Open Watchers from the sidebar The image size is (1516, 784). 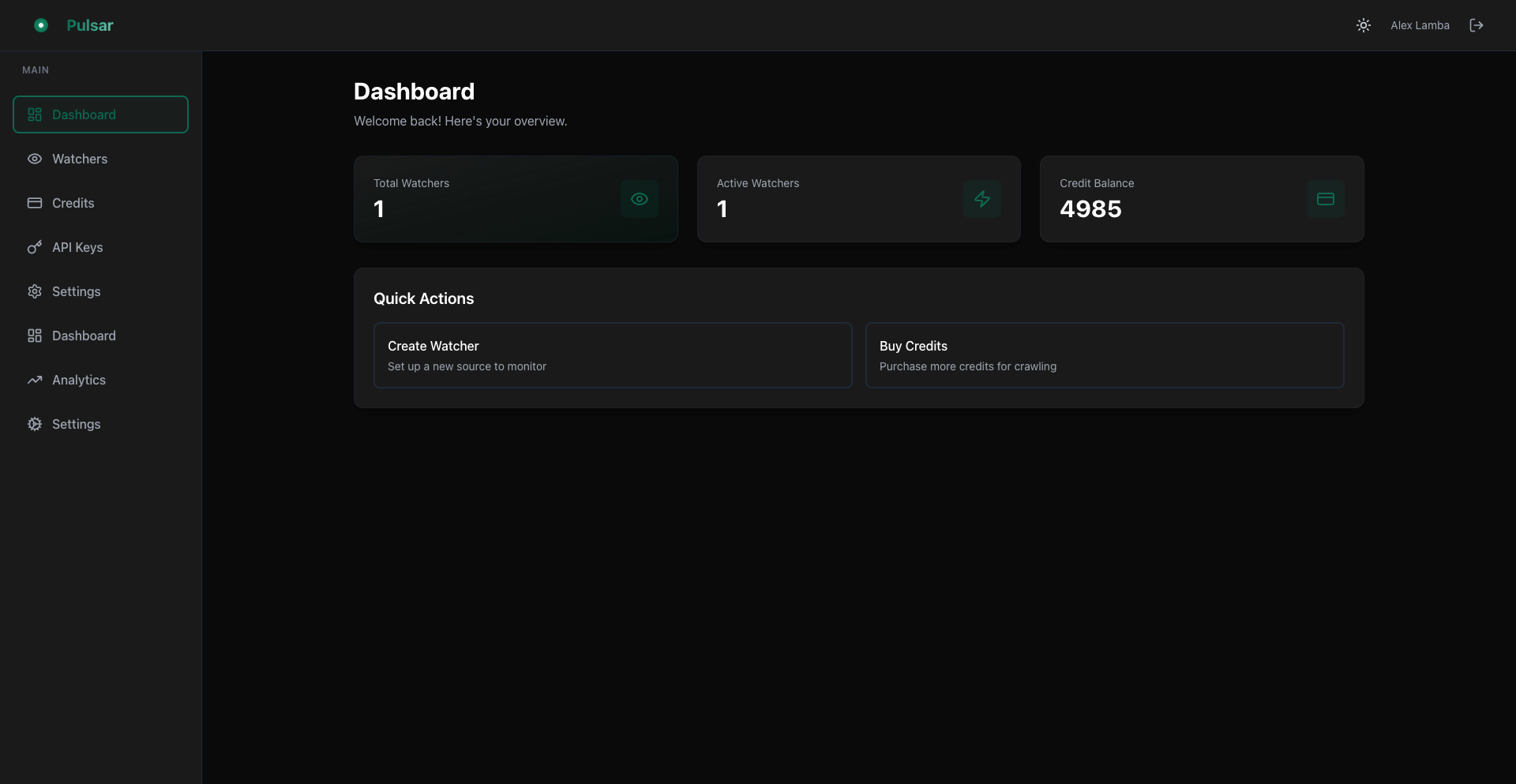[x=80, y=159]
